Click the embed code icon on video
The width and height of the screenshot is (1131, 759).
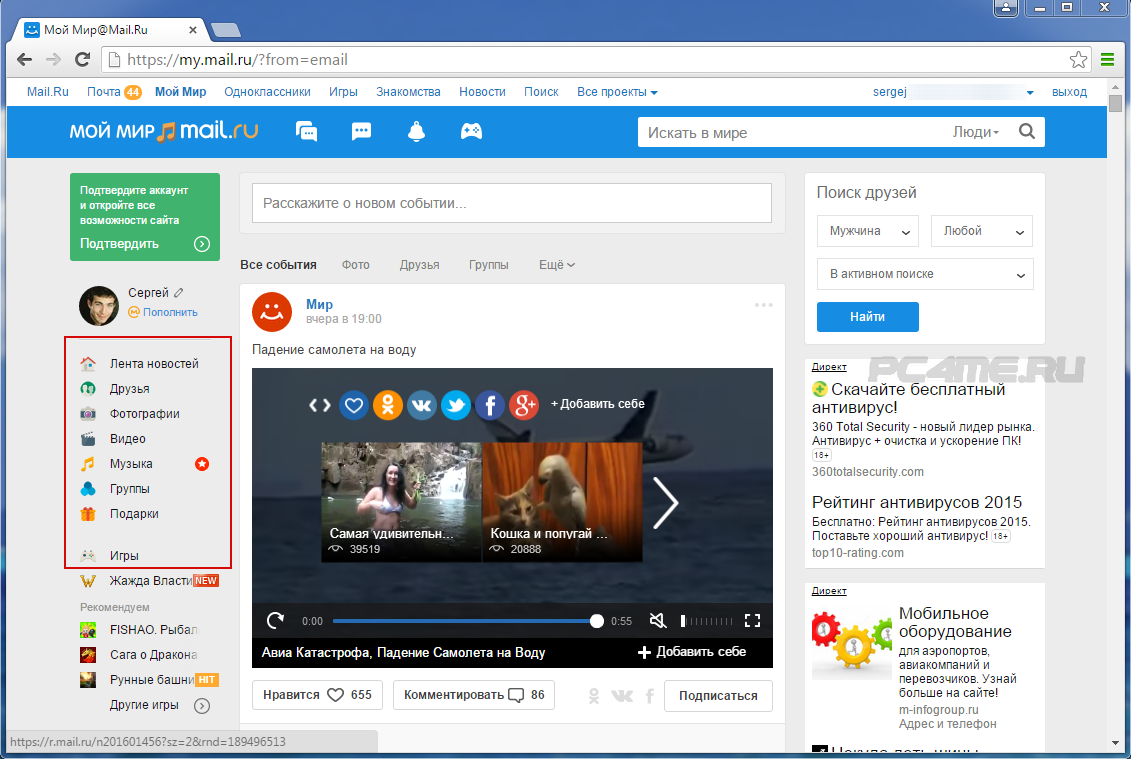point(320,405)
